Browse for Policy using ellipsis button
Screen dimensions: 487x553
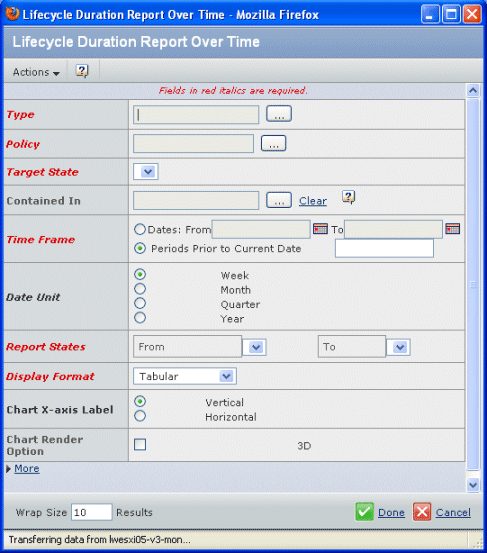click(273, 143)
